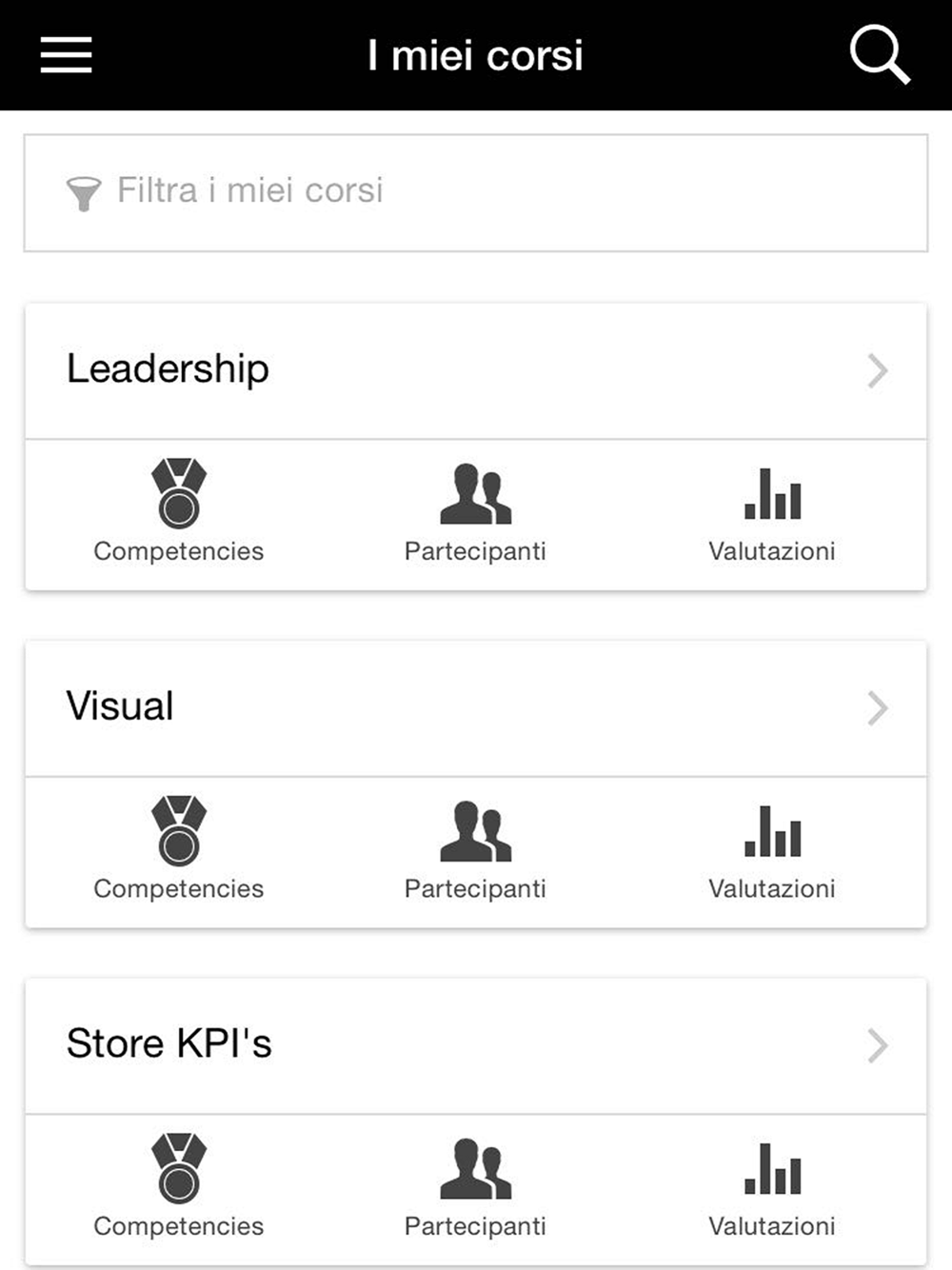This screenshot has height=1270, width=952.
Task: Open Valutazioni chart icon under Leadership
Action: 772,494
